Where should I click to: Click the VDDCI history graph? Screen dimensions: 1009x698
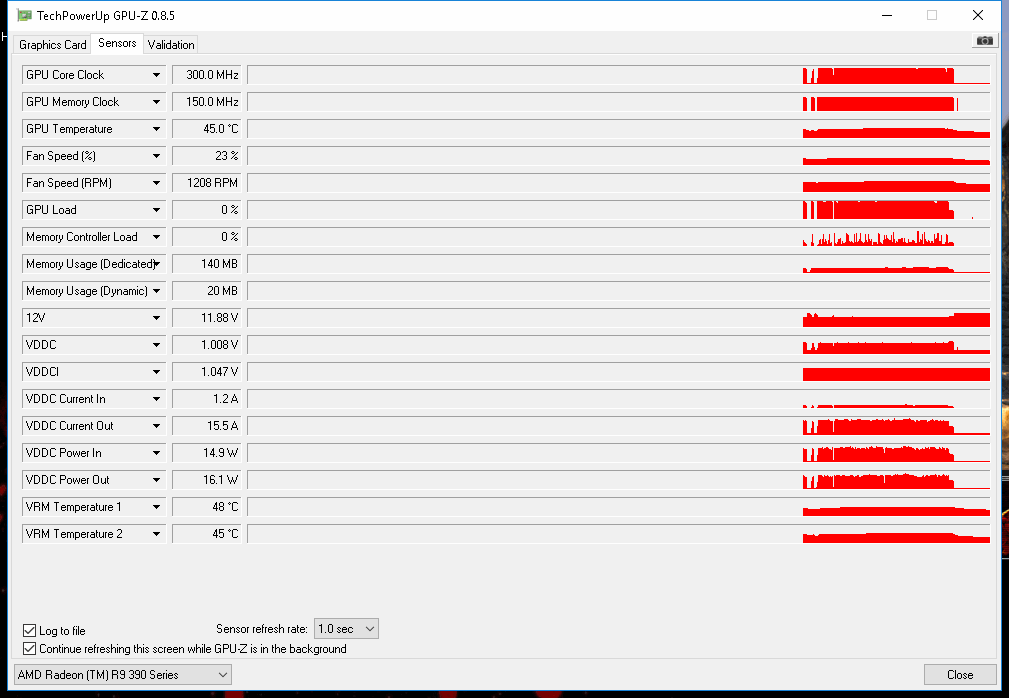pyautogui.click(x=619, y=372)
